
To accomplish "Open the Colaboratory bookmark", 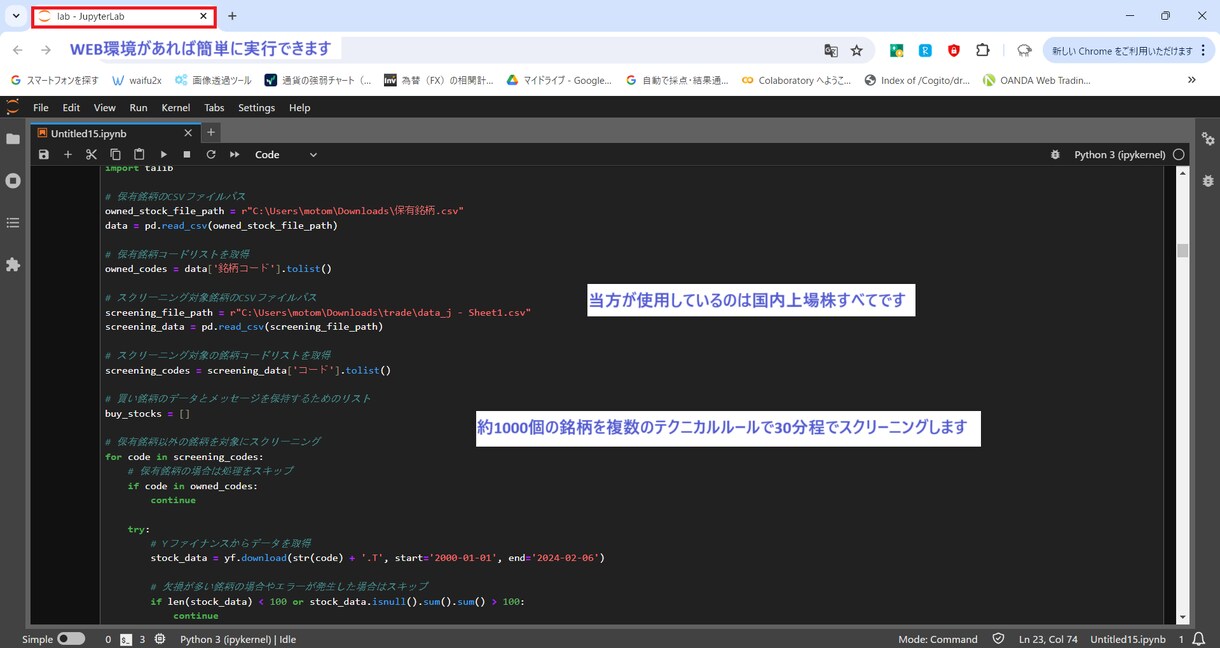I will [796, 80].
